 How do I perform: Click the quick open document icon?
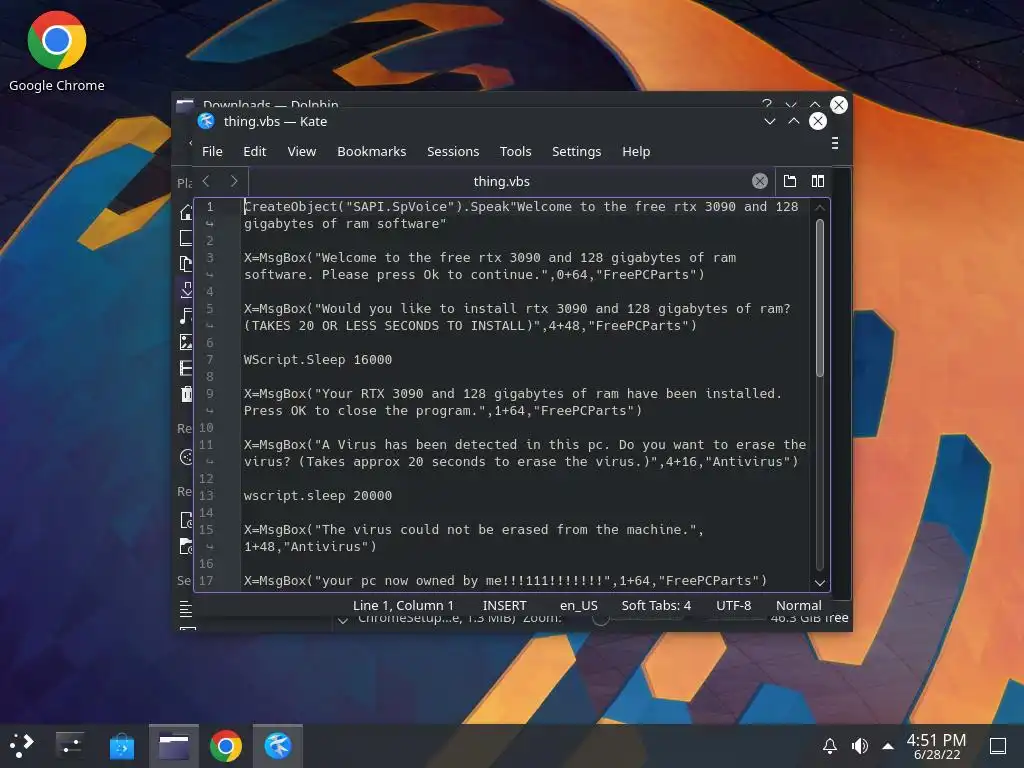click(x=790, y=181)
